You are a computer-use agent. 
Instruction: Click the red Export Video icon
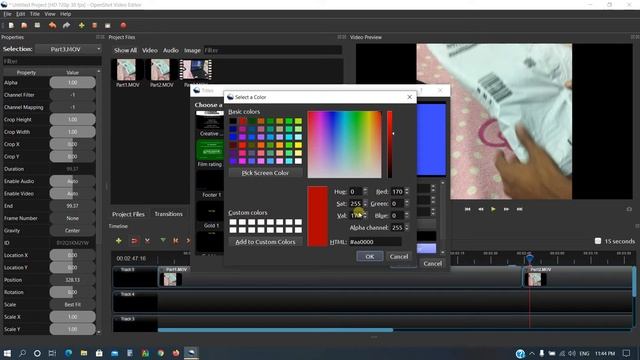click(123, 25)
